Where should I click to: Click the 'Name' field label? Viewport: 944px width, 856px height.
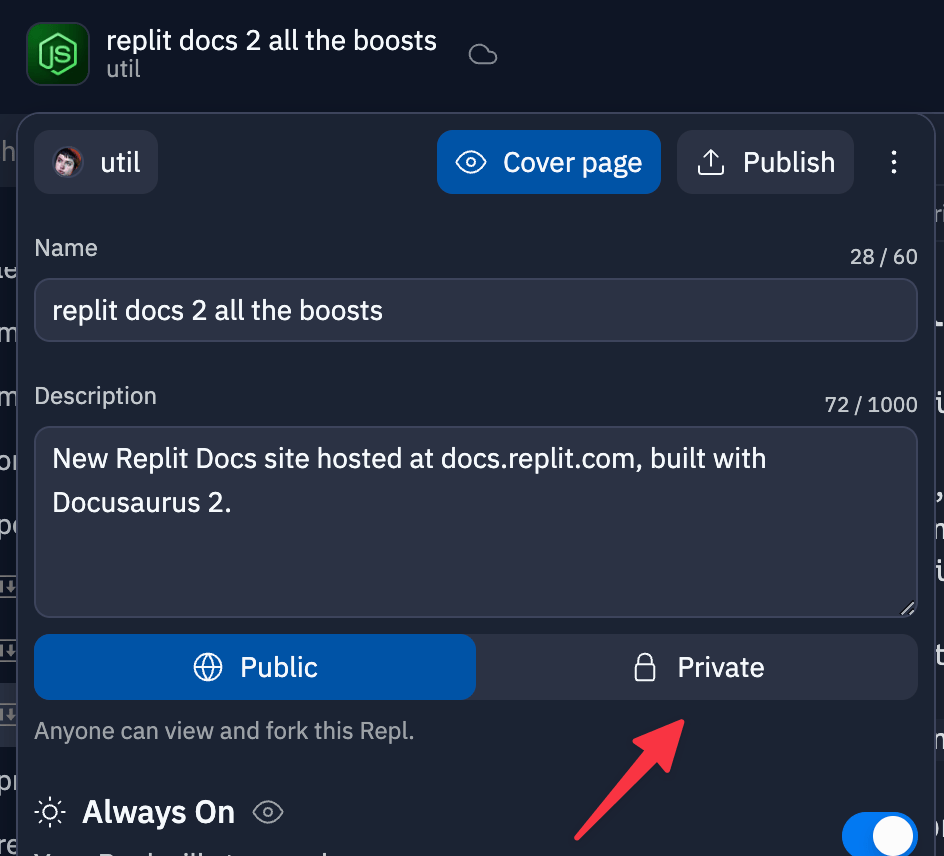tap(66, 248)
